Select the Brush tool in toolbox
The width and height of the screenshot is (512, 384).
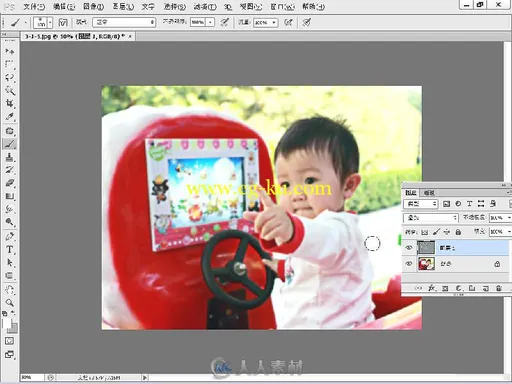click(9, 144)
